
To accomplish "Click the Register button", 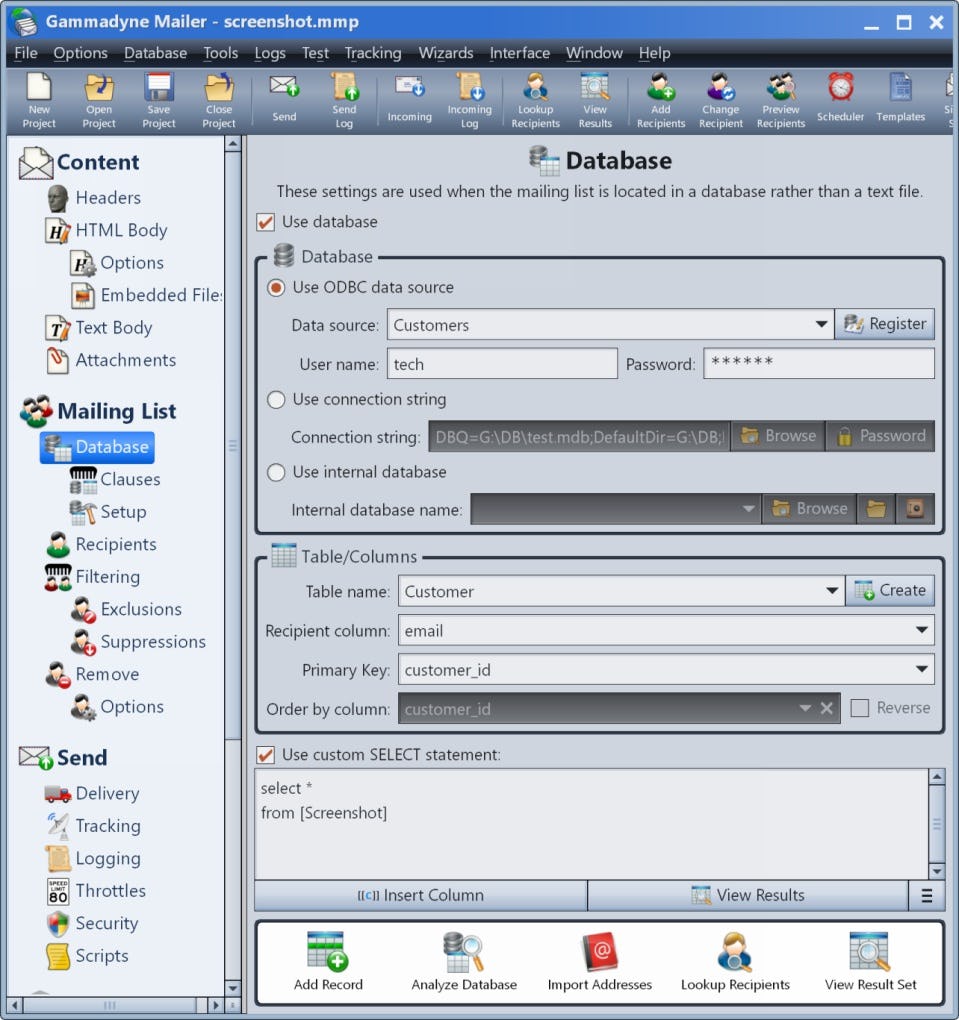I will pyautogui.click(x=885, y=323).
